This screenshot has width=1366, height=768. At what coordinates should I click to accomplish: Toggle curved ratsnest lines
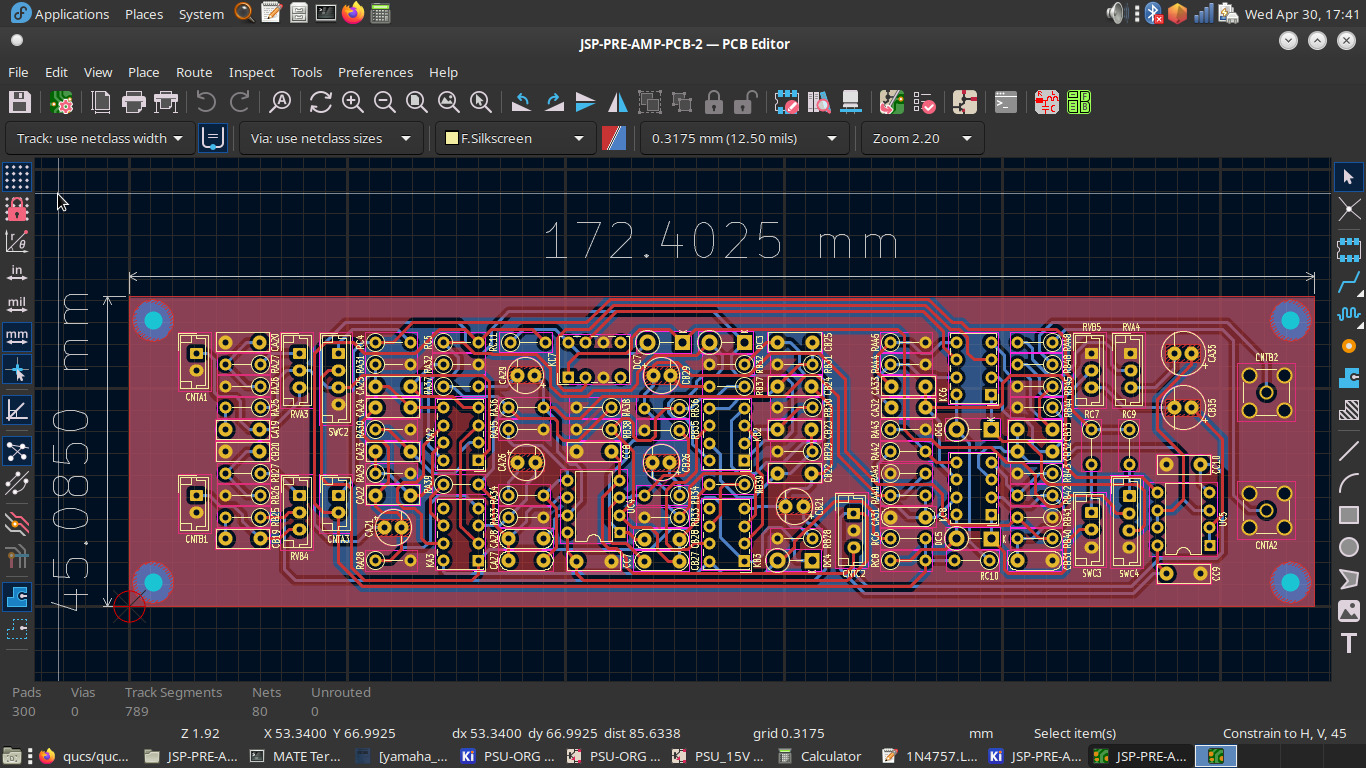tap(17, 485)
